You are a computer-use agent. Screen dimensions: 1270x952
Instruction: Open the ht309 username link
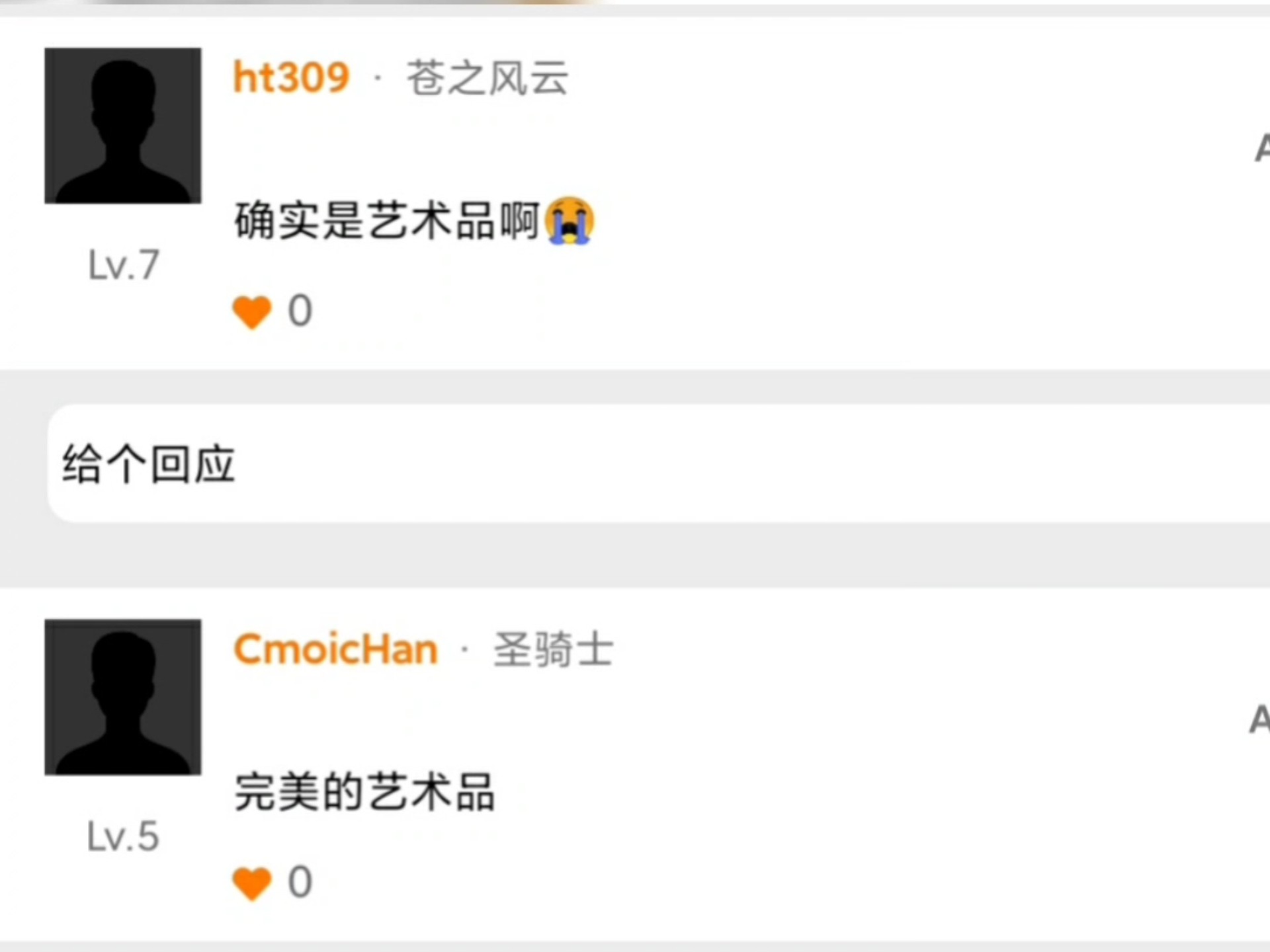click(x=291, y=77)
